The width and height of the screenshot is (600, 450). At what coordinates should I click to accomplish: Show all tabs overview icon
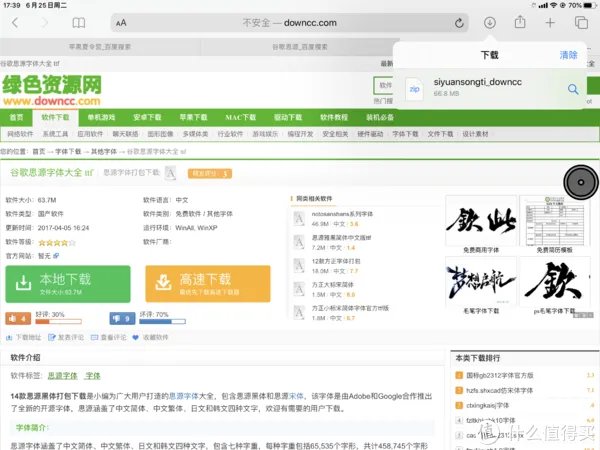[x=581, y=23]
